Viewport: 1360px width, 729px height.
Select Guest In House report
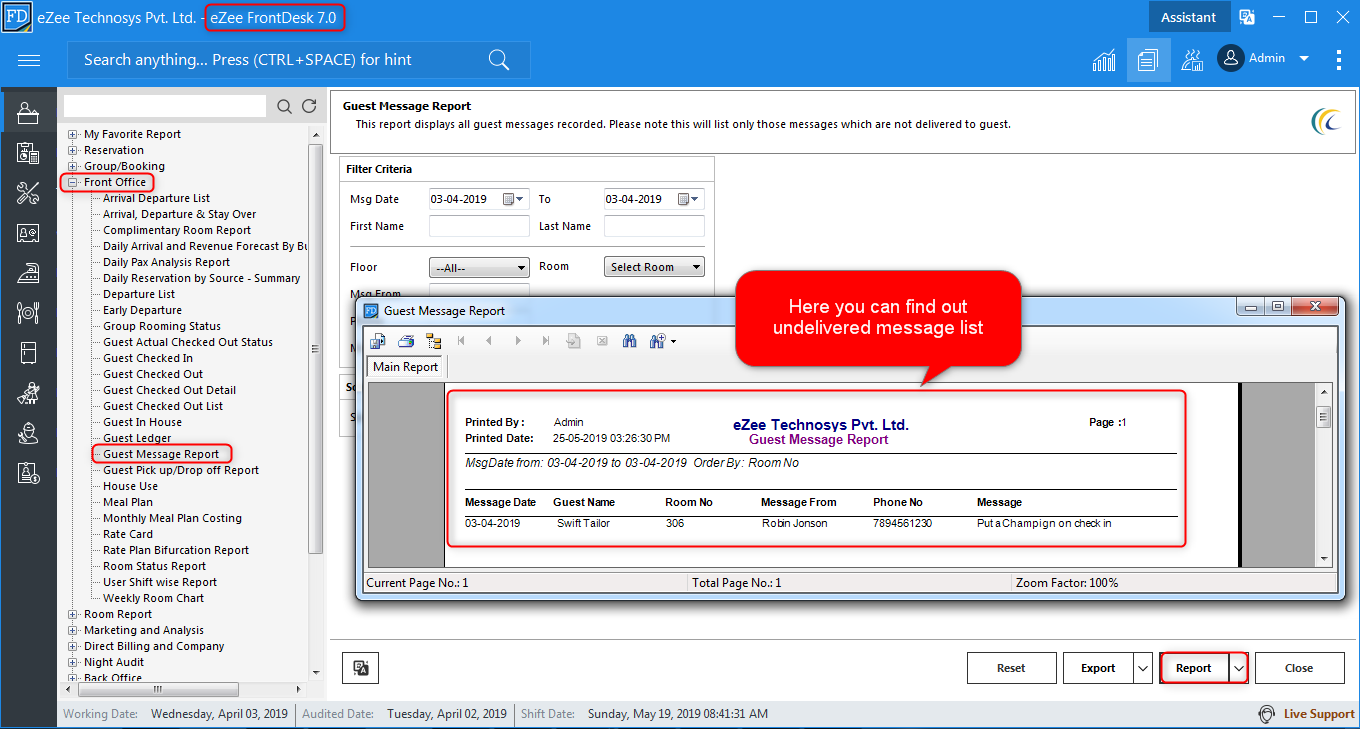(x=142, y=422)
